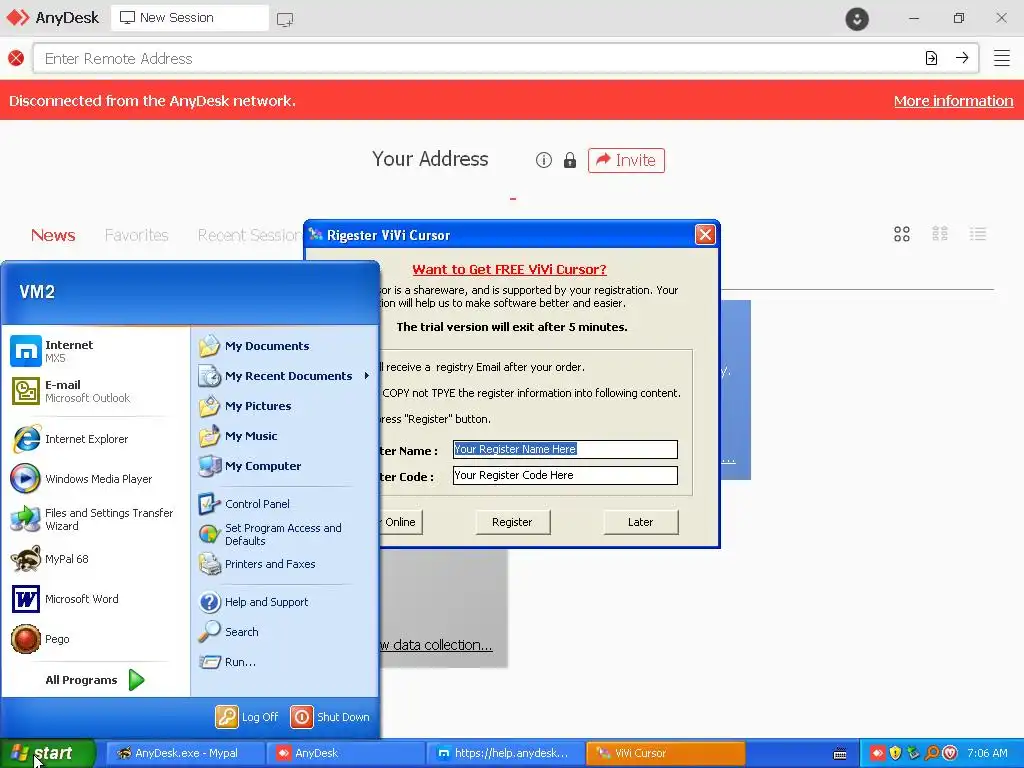Click the file transfer icon in address bar
This screenshot has height=768, width=1024.
tap(931, 58)
